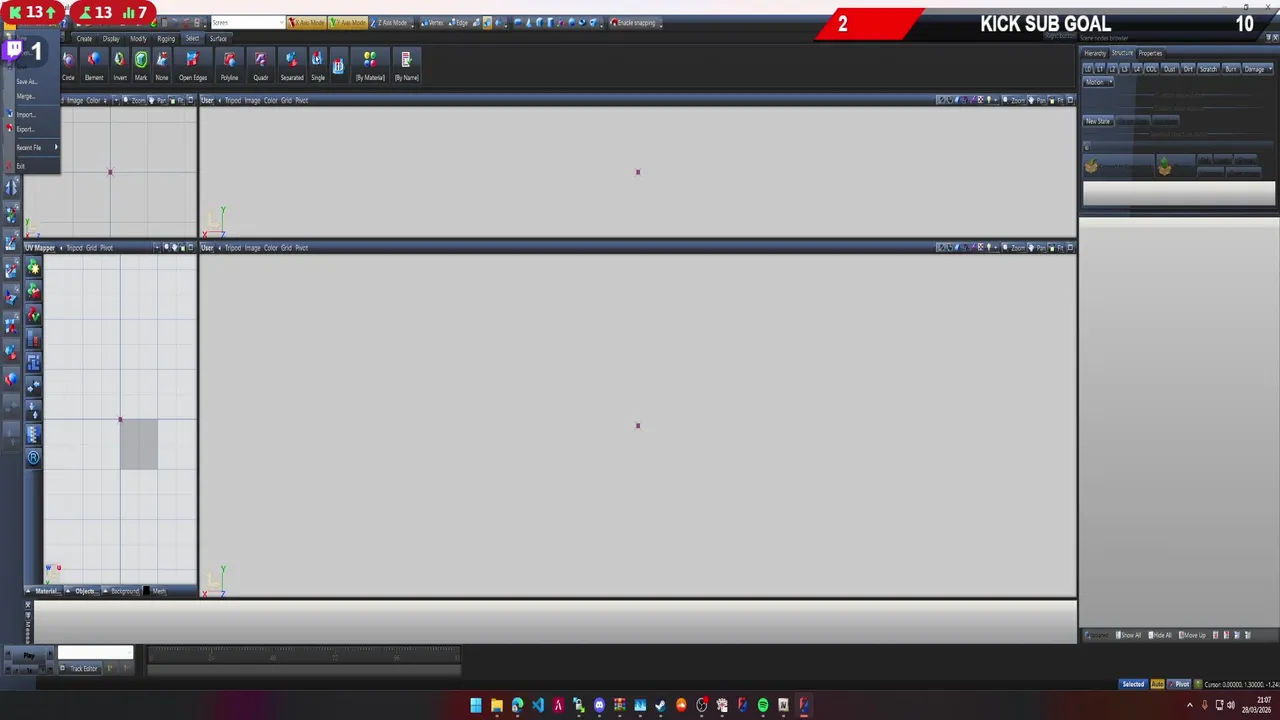Toggle the COL collision button
Image resolution: width=1280 pixels, height=720 pixels.
click(x=1151, y=69)
